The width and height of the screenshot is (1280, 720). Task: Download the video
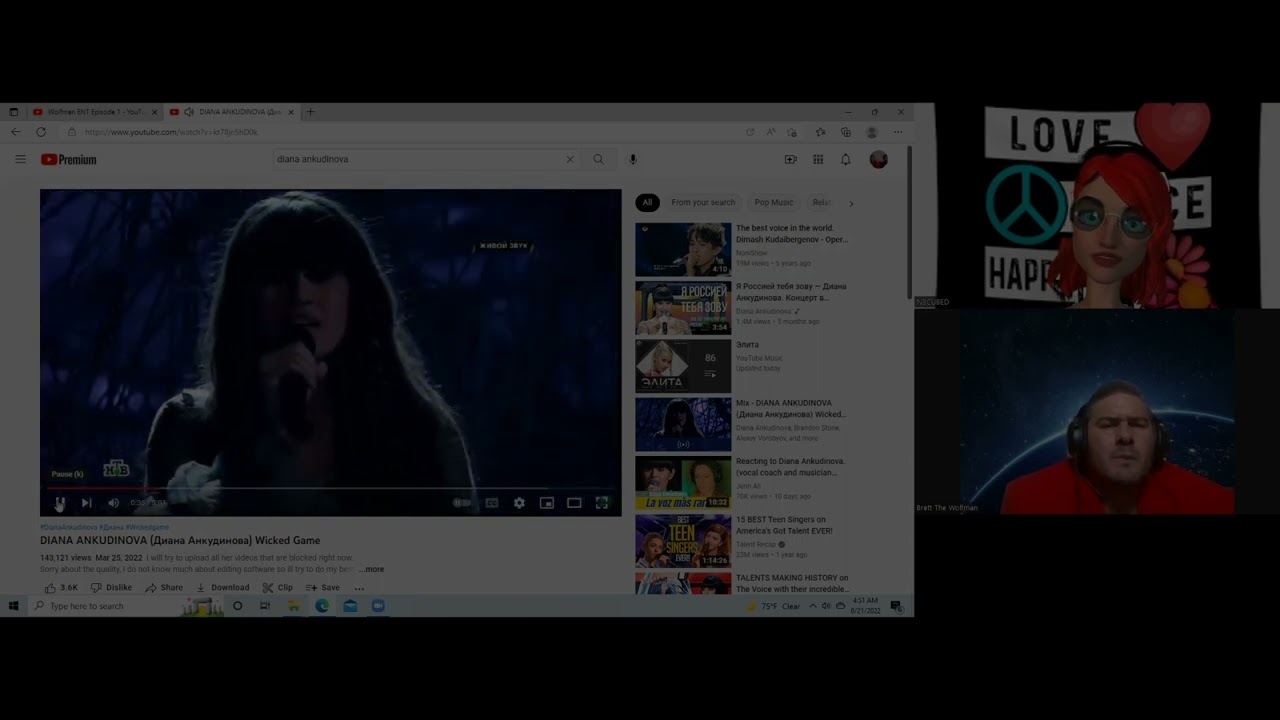click(x=222, y=588)
